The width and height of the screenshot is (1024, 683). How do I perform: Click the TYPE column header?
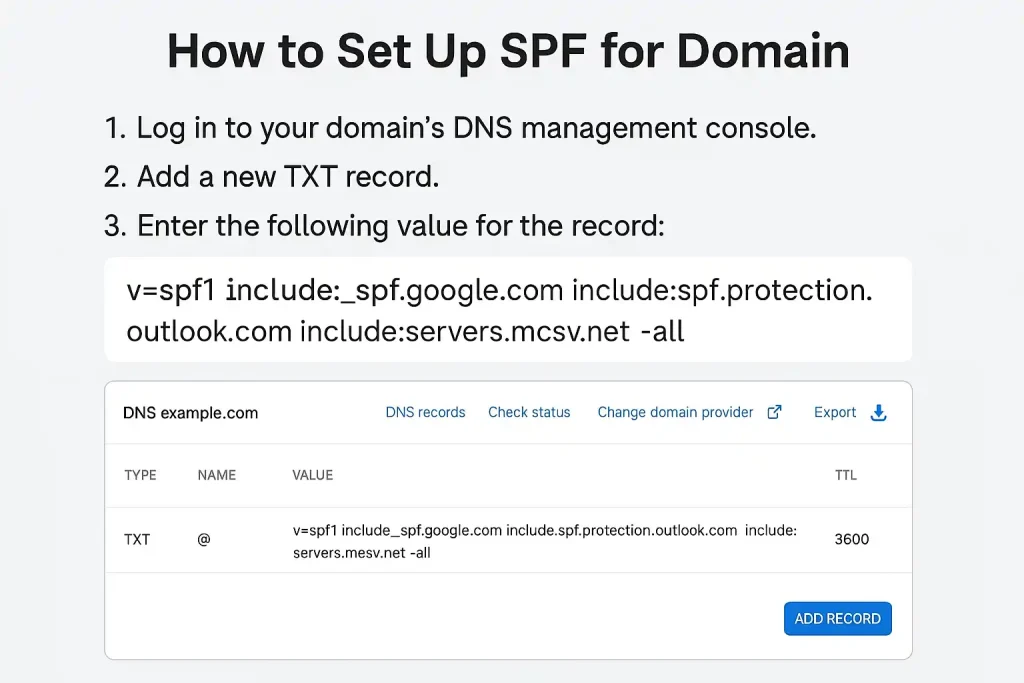point(140,475)
